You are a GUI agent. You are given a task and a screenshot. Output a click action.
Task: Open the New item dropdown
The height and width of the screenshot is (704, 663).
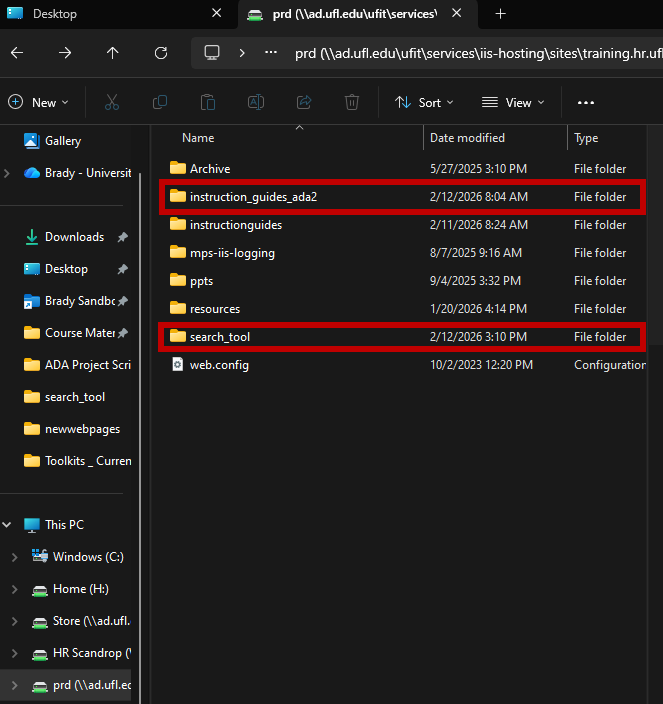(x=39, y=103)
